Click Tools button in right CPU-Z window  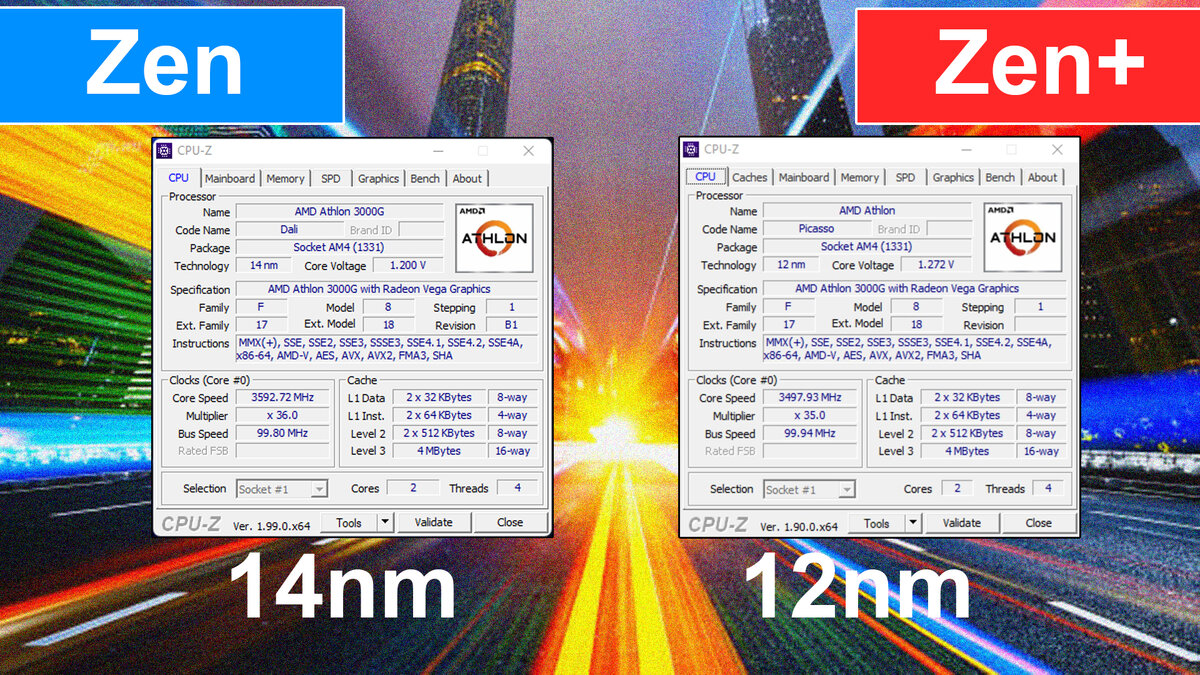tap(877, 523)
